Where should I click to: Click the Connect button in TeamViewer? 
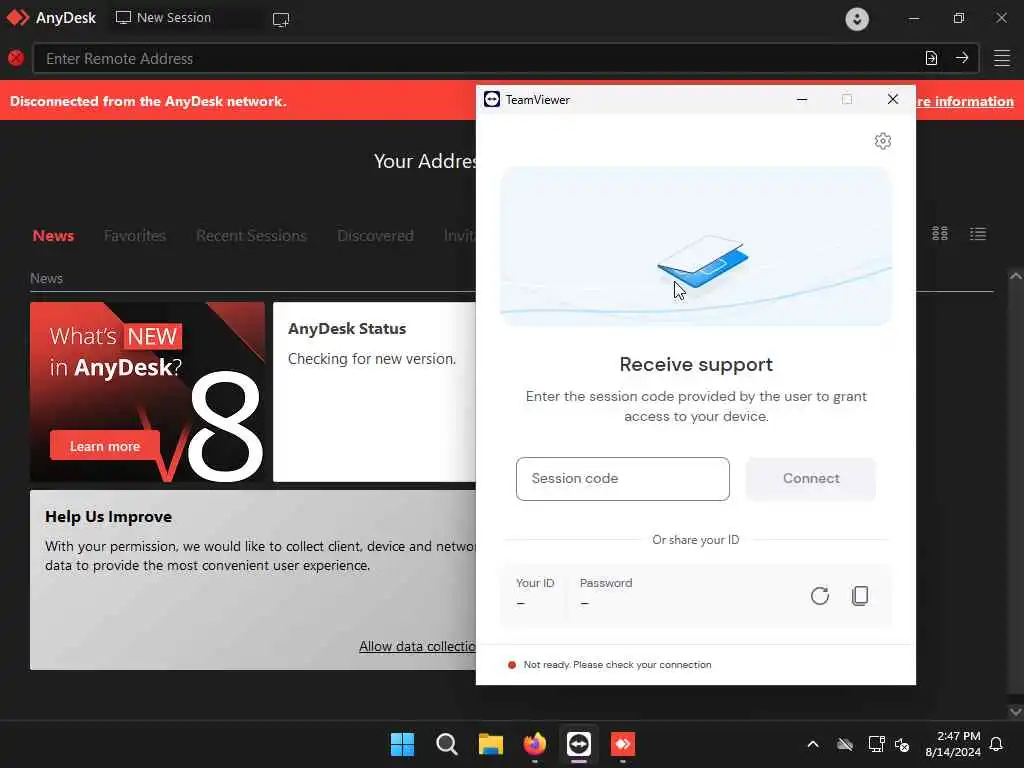point(810,479)
